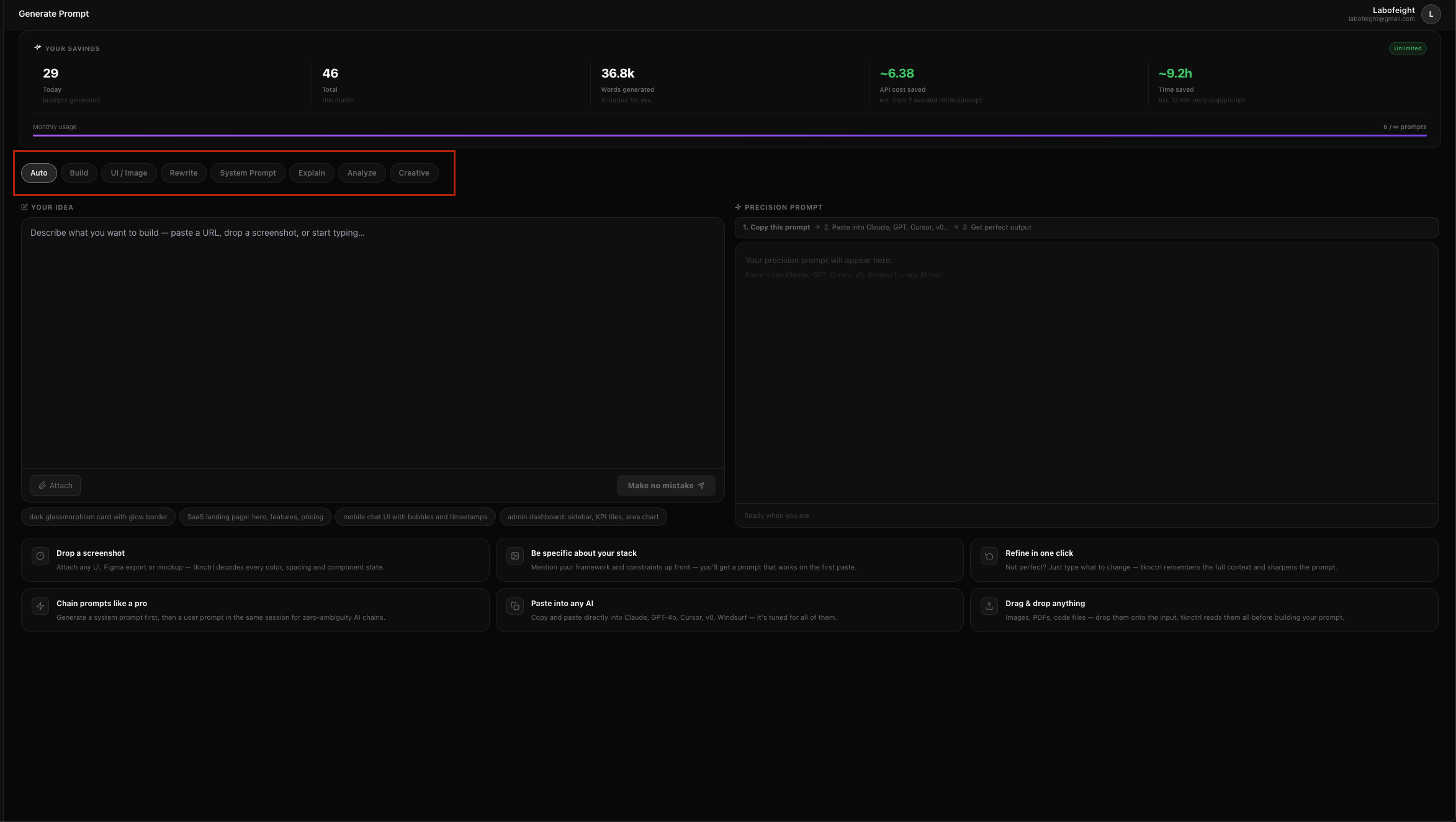Focus the Your Idea text area
This screenshot has height=822, width=1456.
(x=372, y=341)
